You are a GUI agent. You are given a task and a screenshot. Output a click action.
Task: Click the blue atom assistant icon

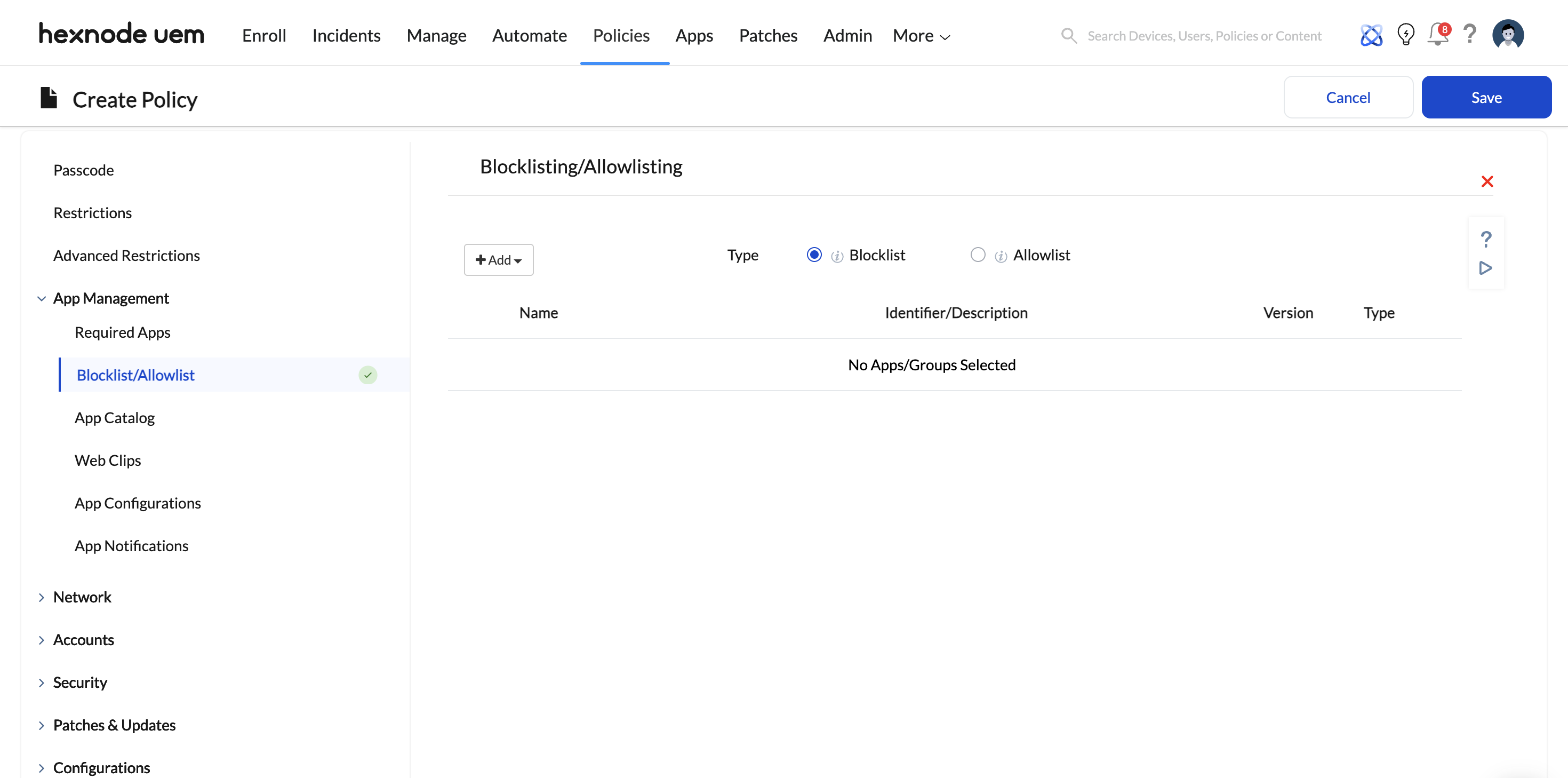click(x=1371, y=35)
